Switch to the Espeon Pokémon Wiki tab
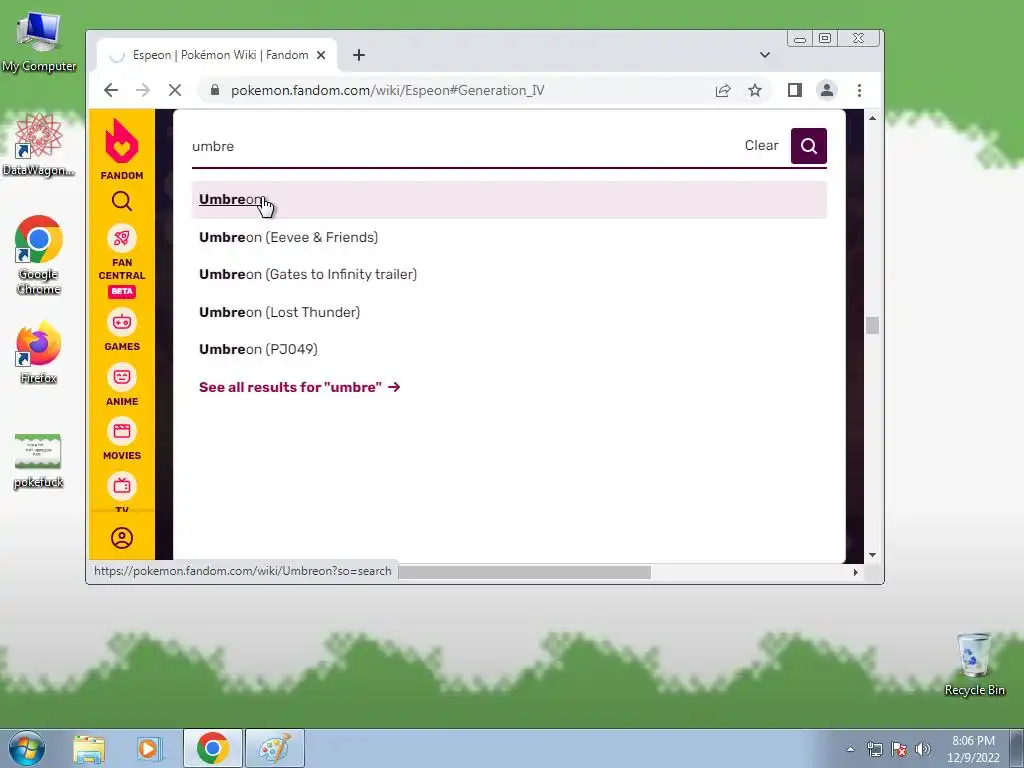 point(217,55)
